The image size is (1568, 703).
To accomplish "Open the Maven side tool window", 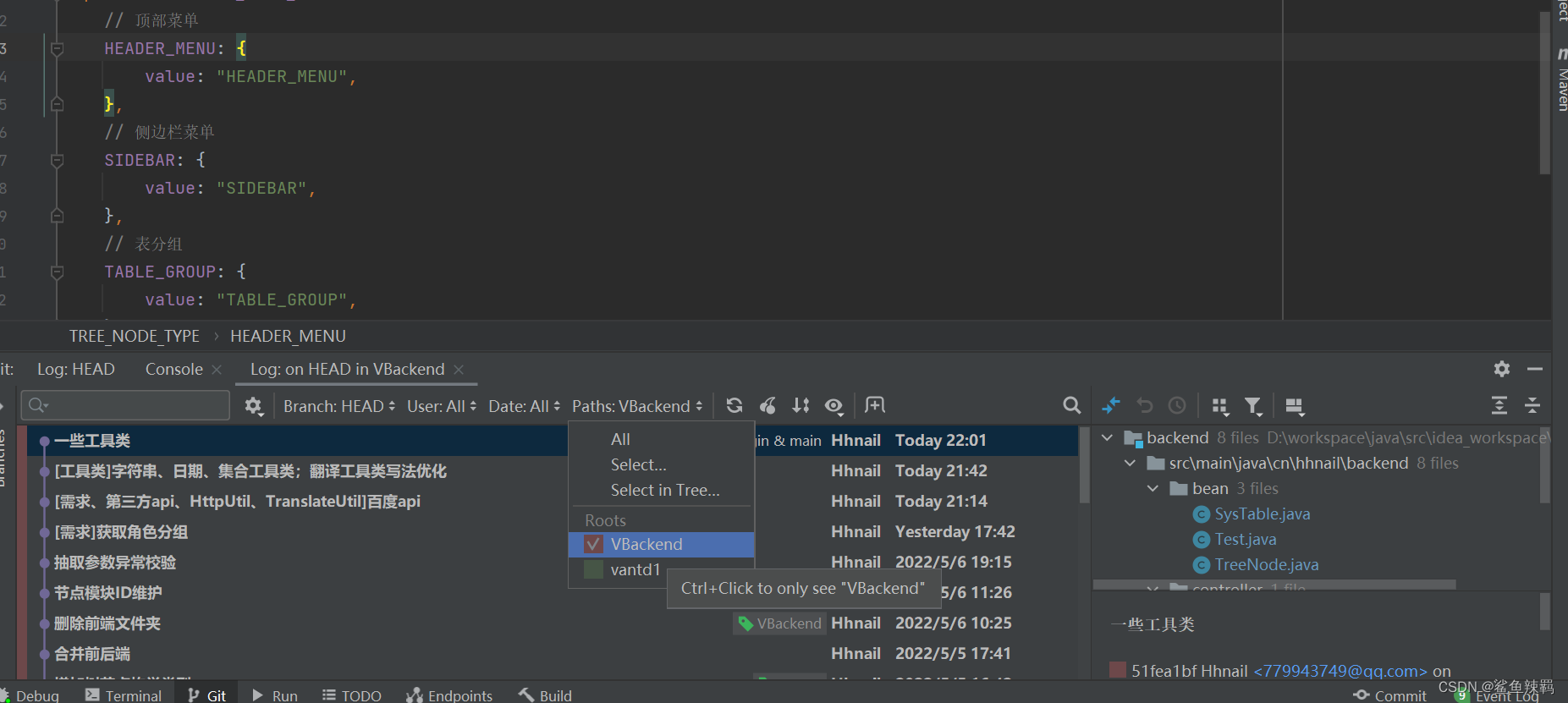I will click(1561, 80).
